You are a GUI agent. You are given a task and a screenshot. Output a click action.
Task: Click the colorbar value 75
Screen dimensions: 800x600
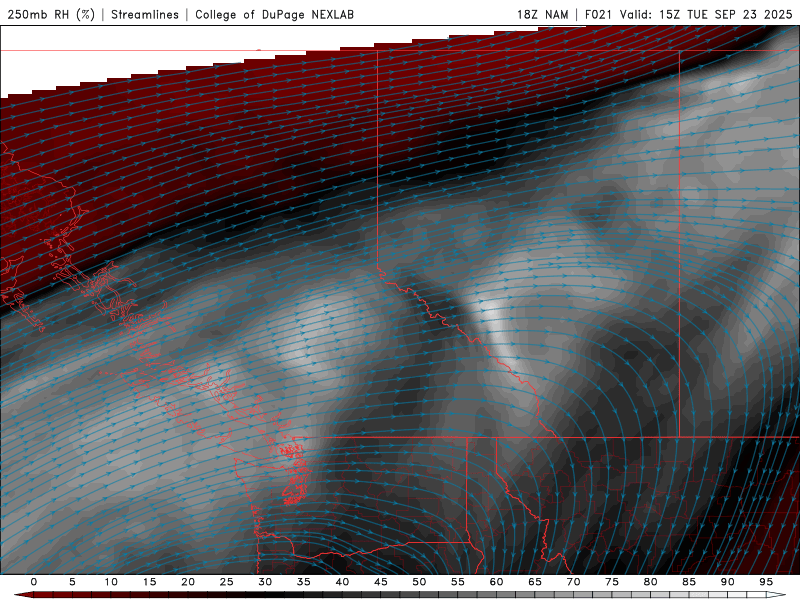tap(611, 582)
